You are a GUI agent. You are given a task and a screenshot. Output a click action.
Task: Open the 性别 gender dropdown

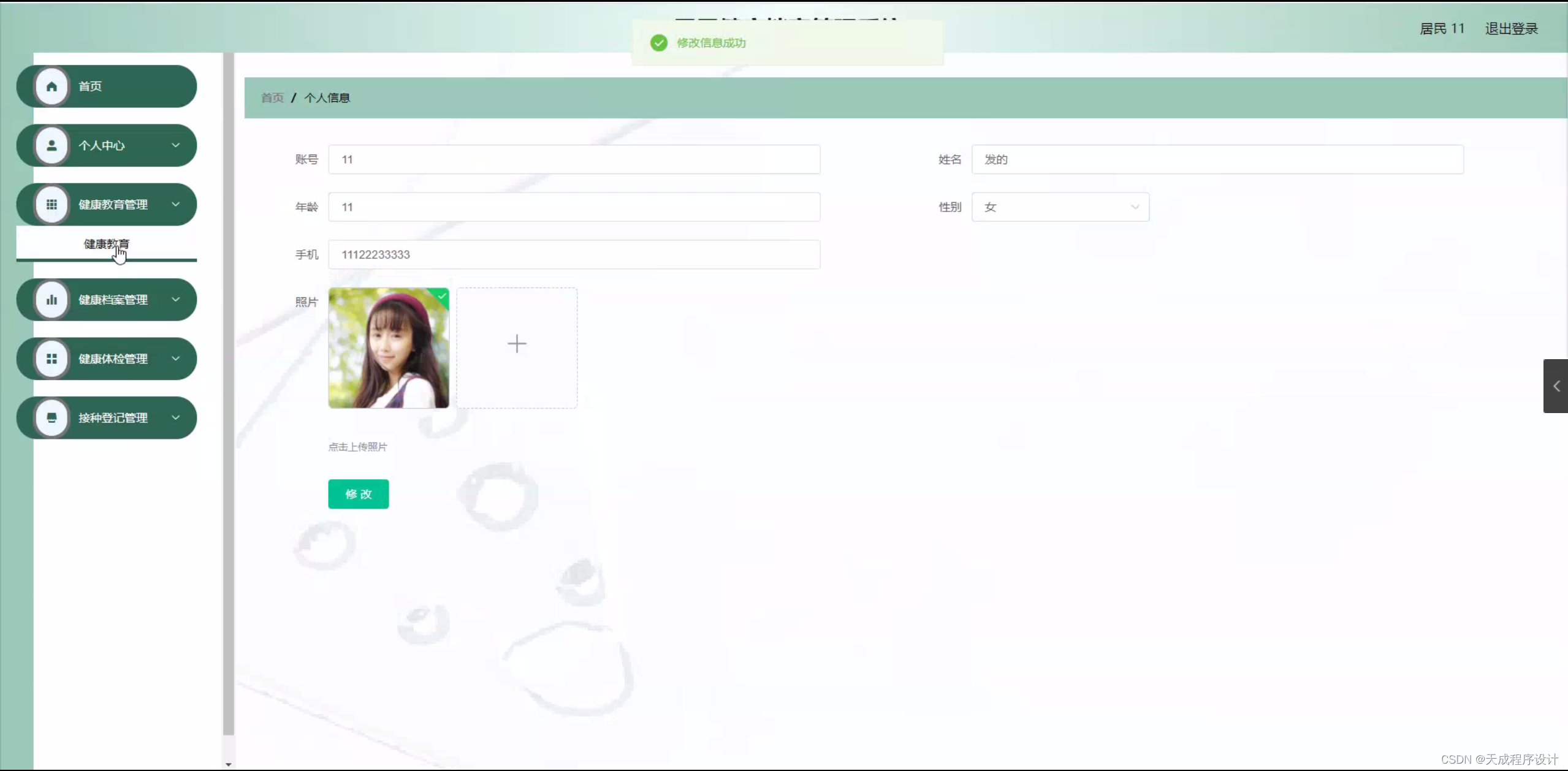[x=1060, y=207]
